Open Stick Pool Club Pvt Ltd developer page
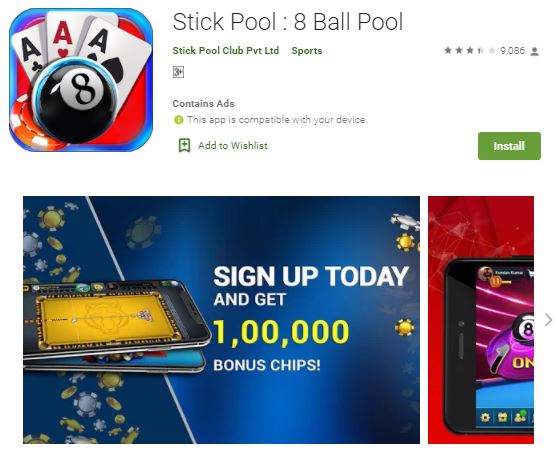This screenshot has height=462, width=556. [x=226, y=51]
